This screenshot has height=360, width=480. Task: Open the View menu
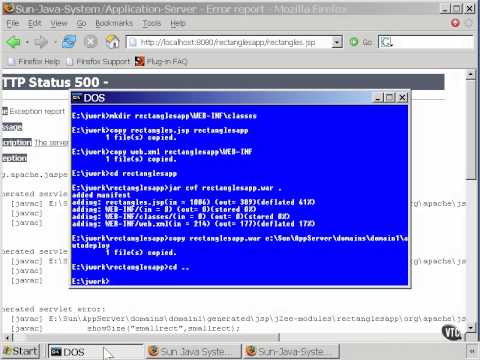pyautogui.click(x=59, y=23)
